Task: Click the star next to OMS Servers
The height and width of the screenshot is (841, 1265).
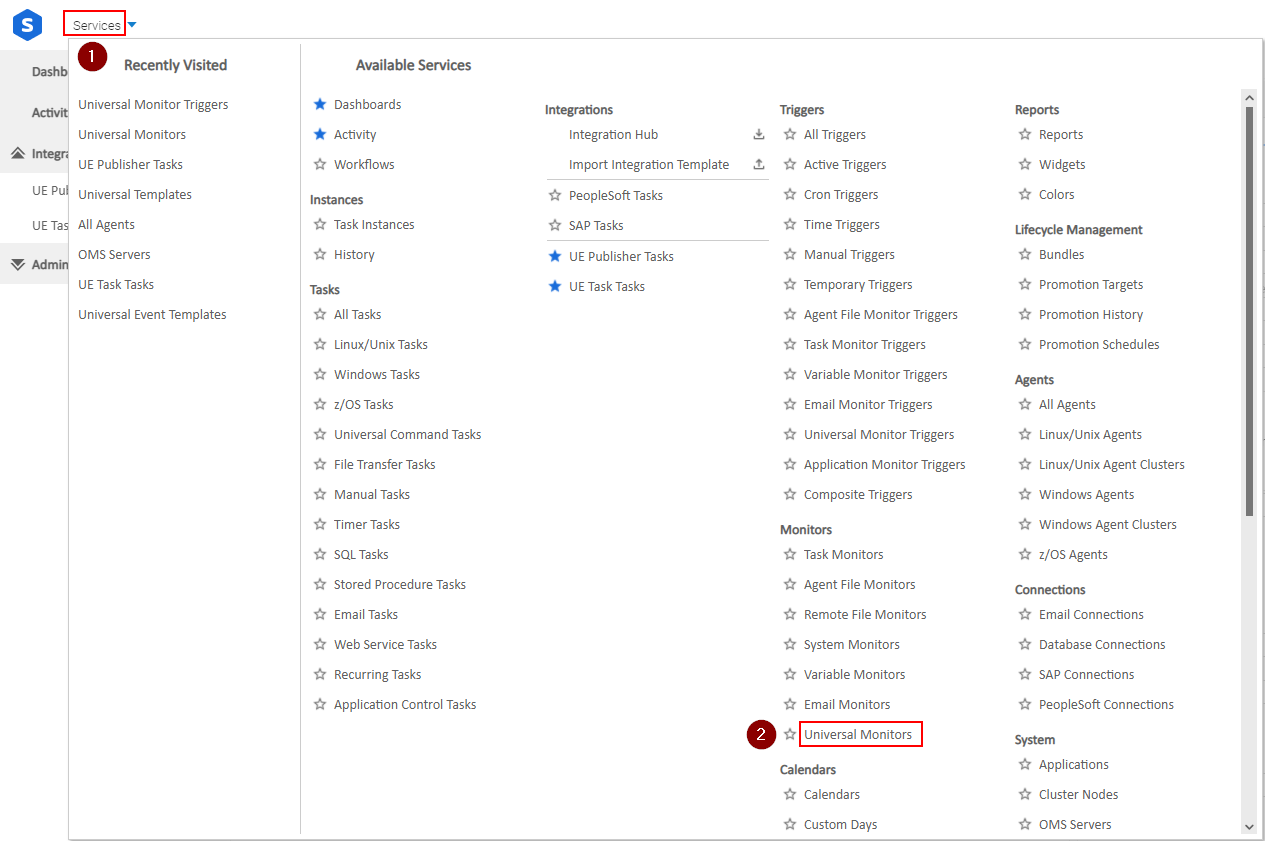Action: click(1025, 825)
